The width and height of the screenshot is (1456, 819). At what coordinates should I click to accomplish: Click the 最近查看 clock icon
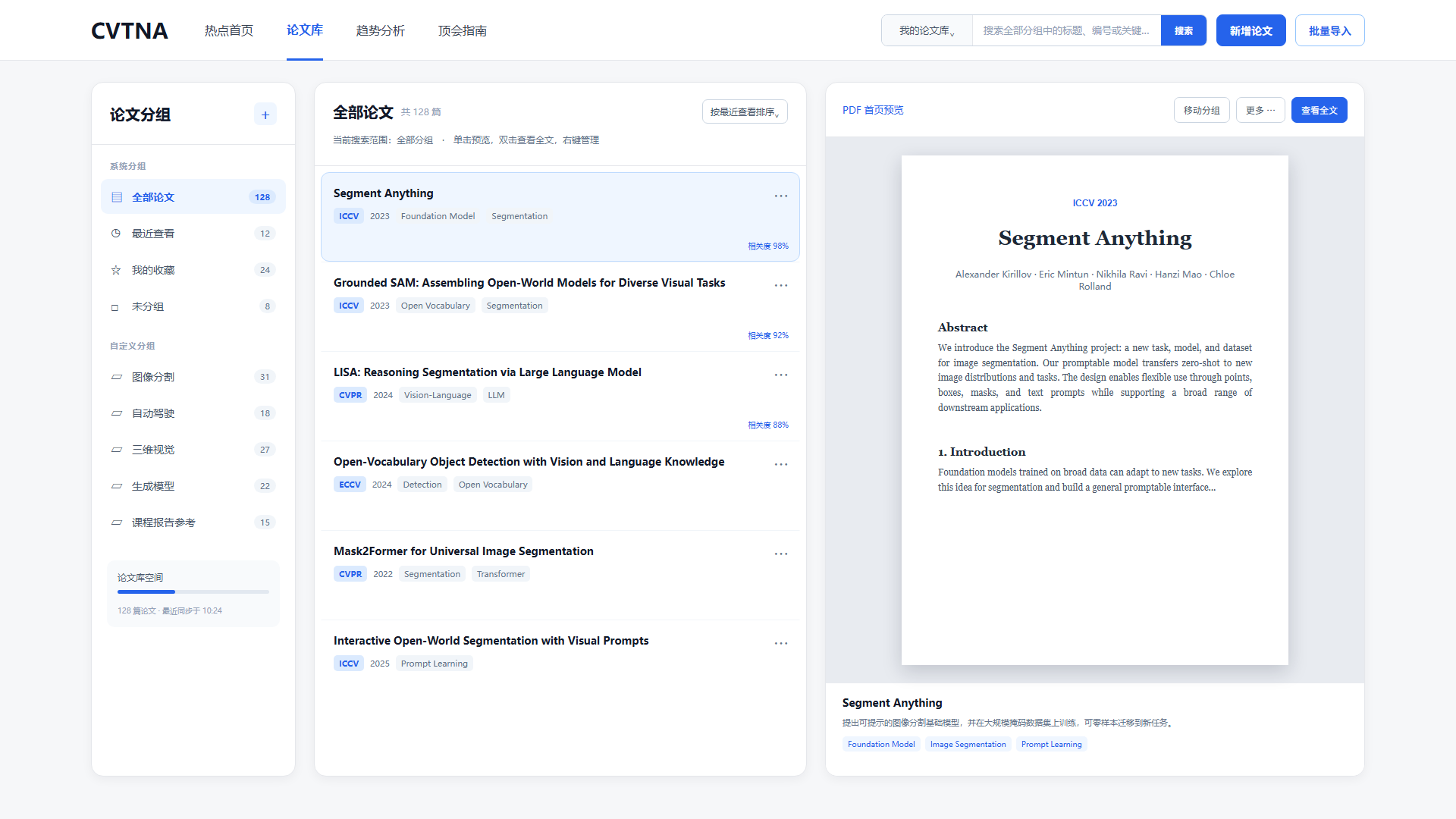[x=116, y=234]
